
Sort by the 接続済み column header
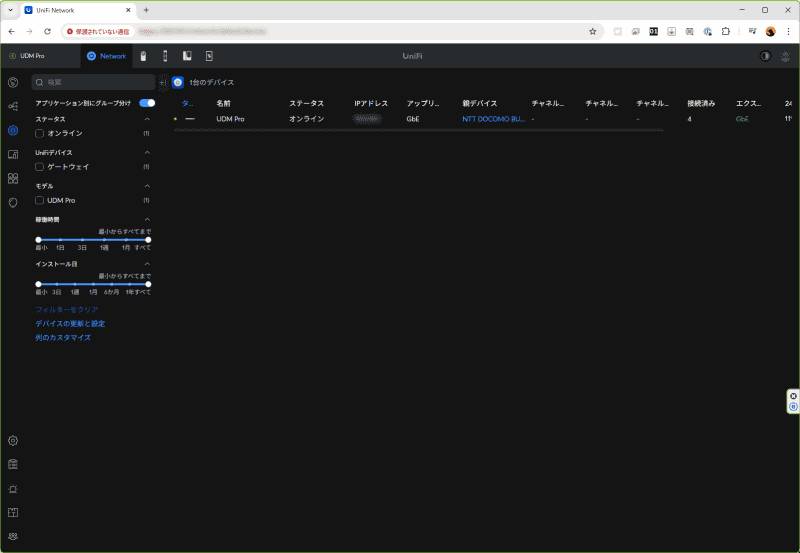click(701, 104)
